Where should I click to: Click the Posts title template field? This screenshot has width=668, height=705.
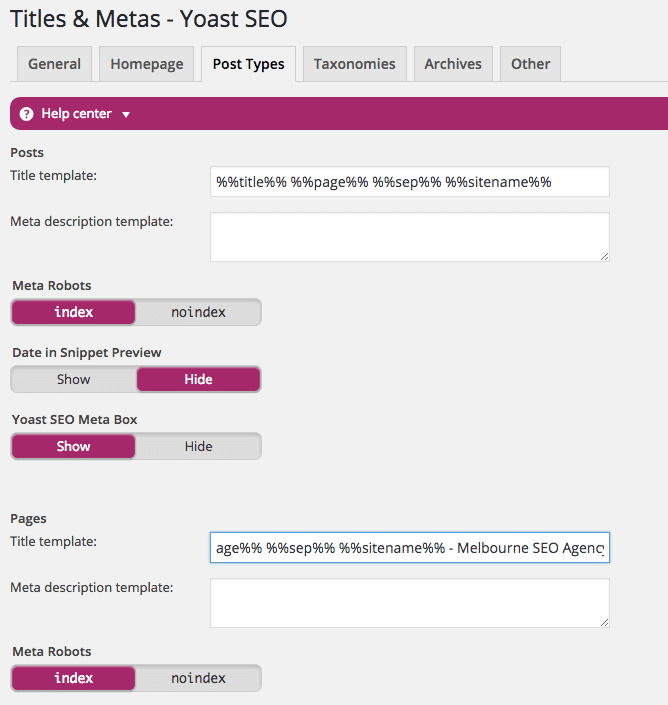(410, 182)
